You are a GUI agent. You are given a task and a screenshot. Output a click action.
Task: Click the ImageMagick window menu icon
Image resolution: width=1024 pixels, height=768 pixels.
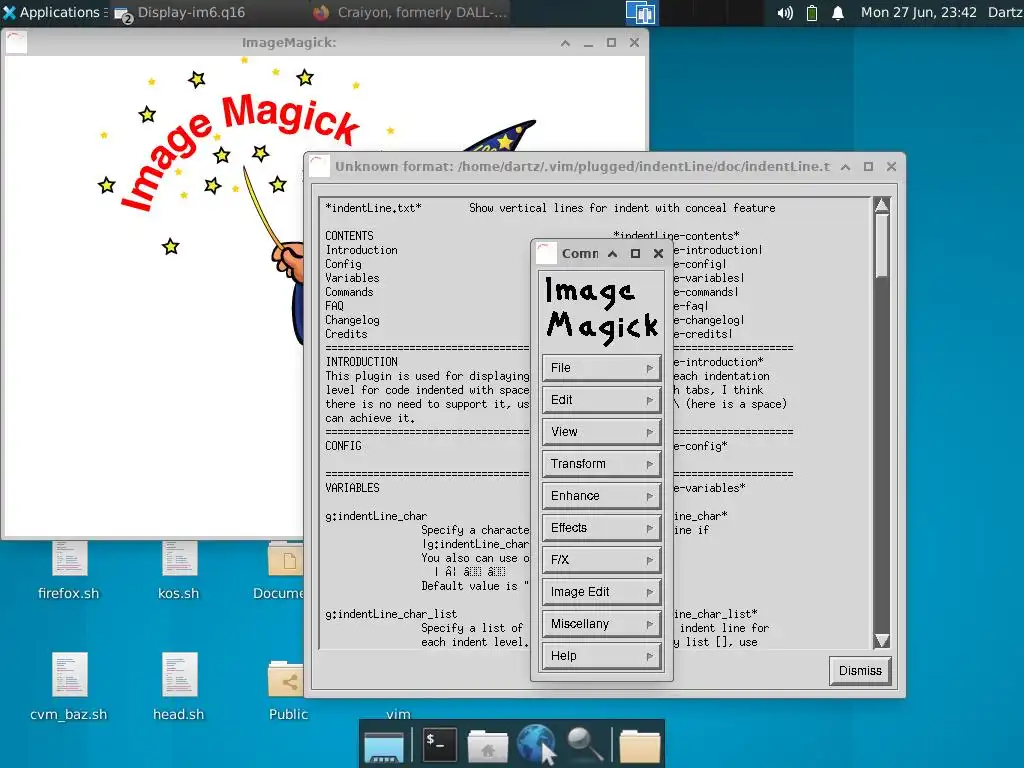(x=16, y=42)
